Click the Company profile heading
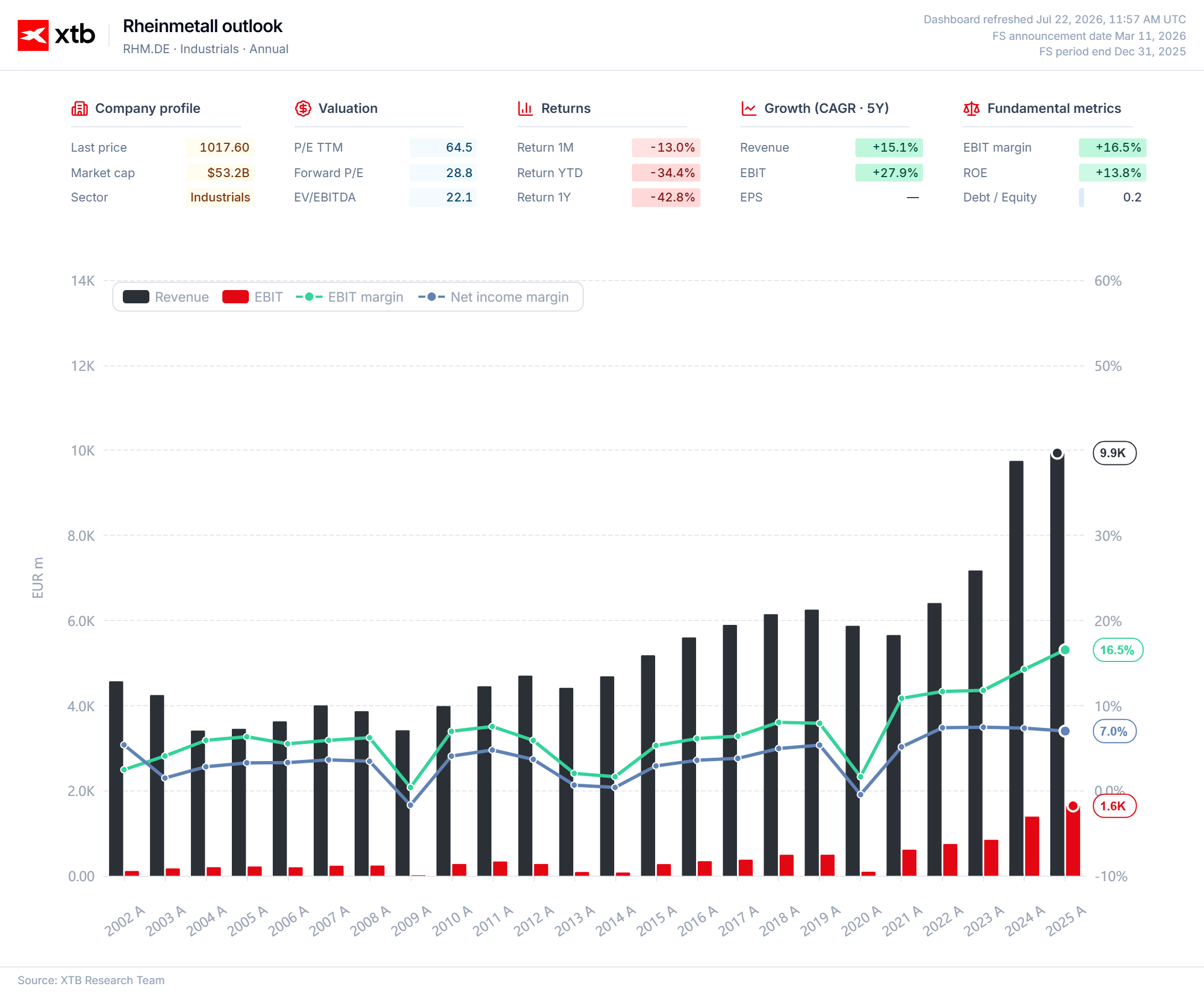Image resolution: width=1204 pixels, height=993 pixels. pyautogui.click(x=148, y=108)
